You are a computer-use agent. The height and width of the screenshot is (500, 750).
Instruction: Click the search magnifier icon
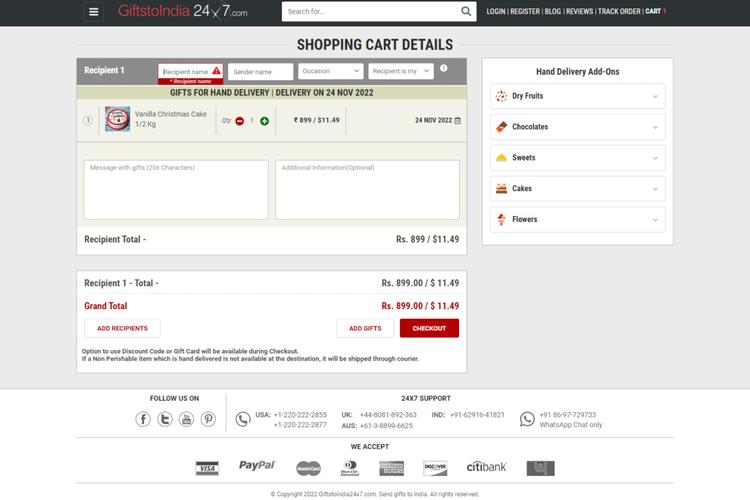tap(465, 11)
